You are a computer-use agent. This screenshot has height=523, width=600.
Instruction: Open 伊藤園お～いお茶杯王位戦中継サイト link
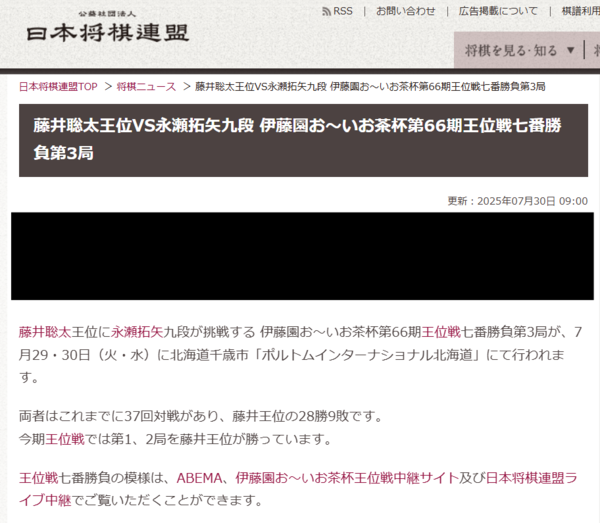tap(347, 478)
